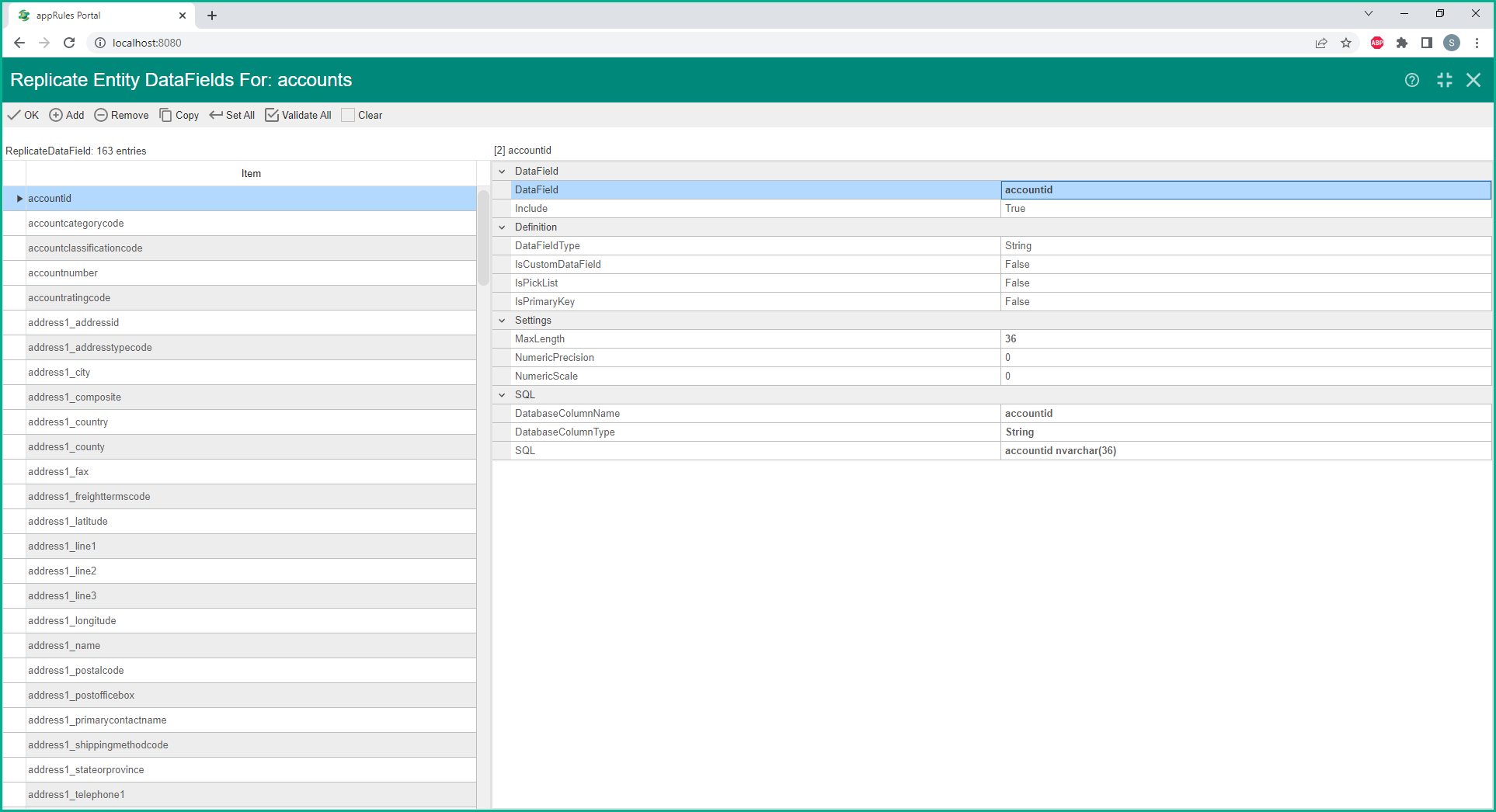Collapse the Settings section
Viewport: 1496px width, 812px height.
click(502, 320)
